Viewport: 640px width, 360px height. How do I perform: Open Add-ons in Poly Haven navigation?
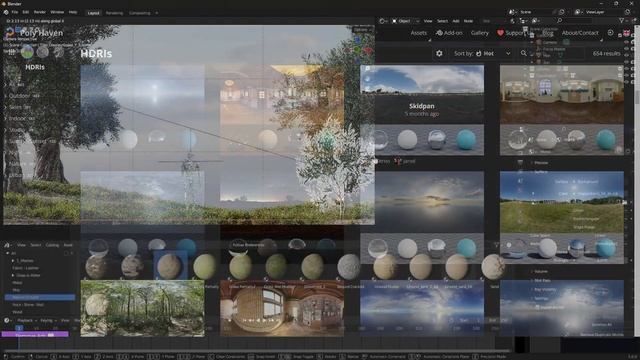[x=449, y=33]
